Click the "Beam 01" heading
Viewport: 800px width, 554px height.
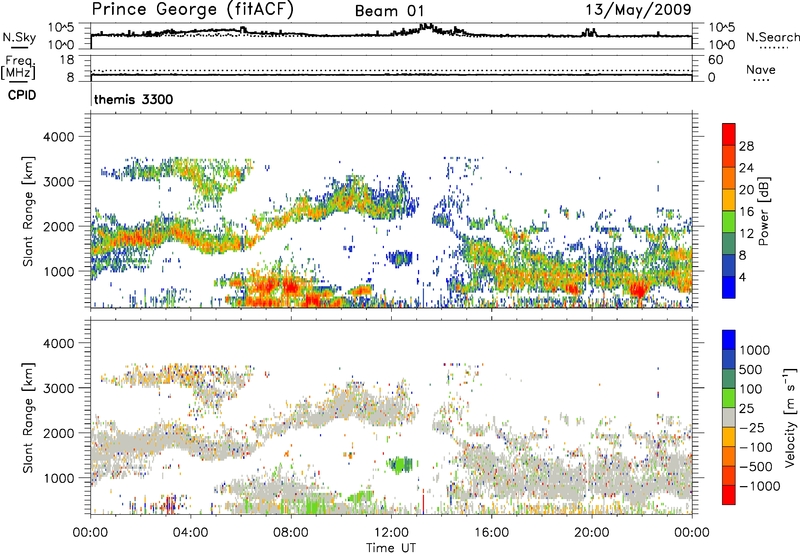[389, 11]
